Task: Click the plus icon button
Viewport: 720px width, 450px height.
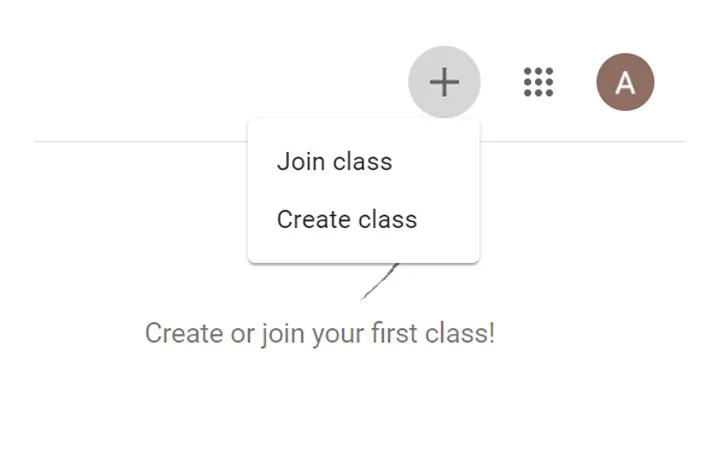Action: coord(444,82)
